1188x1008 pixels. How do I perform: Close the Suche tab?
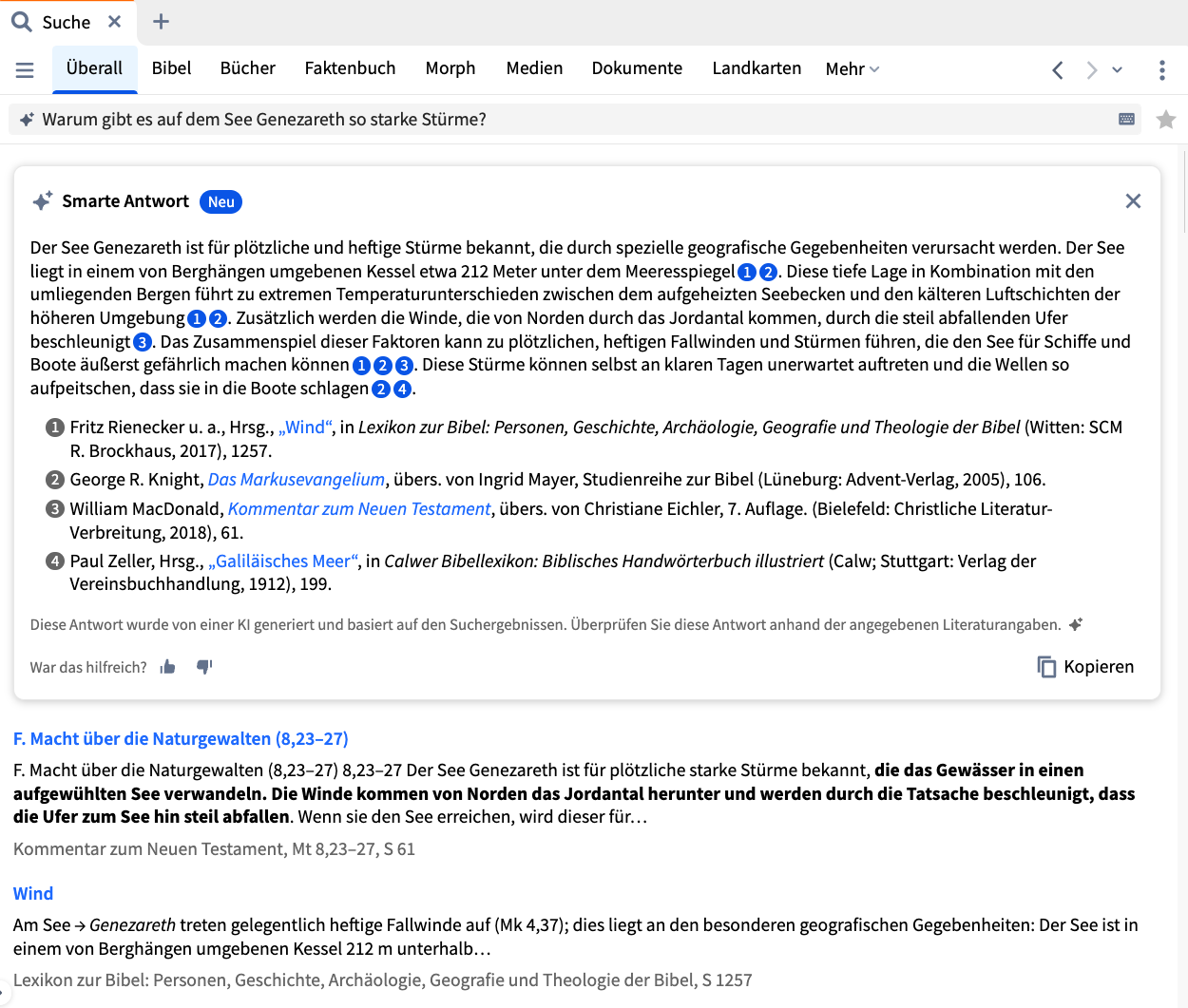point(115,22)
